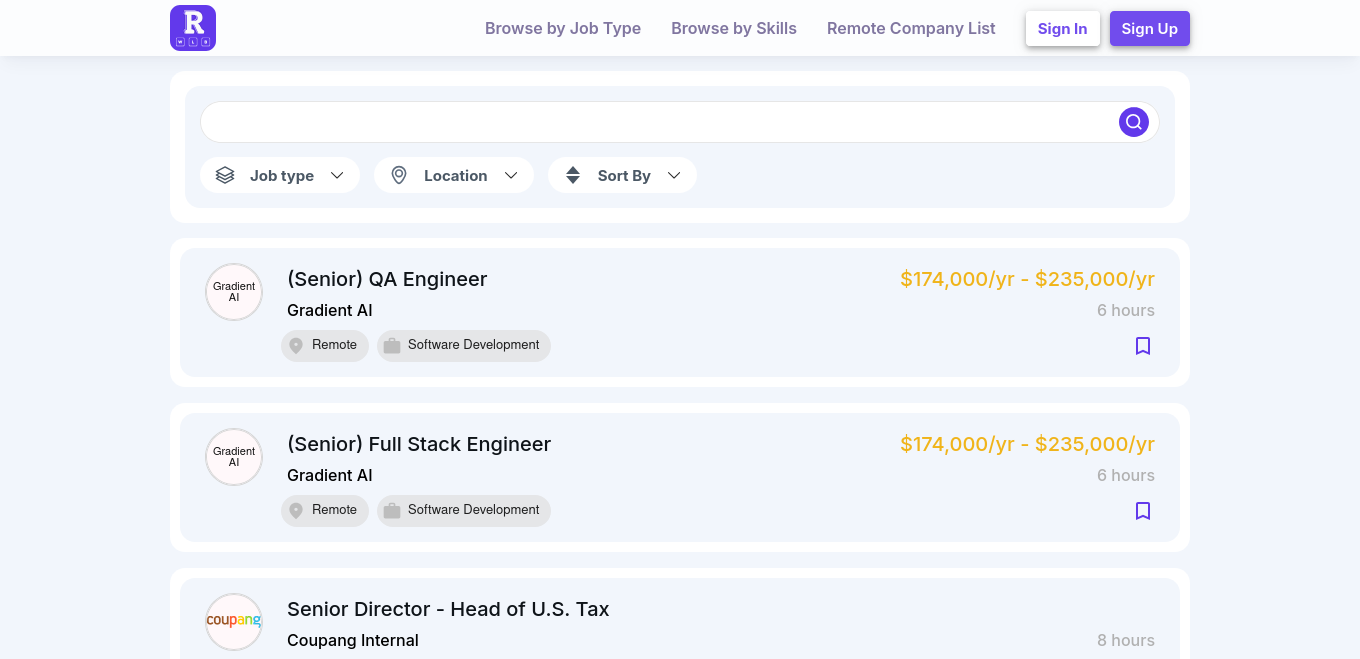The height and width of the screenshot is (659, 1360).
Task: Click the layers icon beside Job type
Action: coord(225,175)
